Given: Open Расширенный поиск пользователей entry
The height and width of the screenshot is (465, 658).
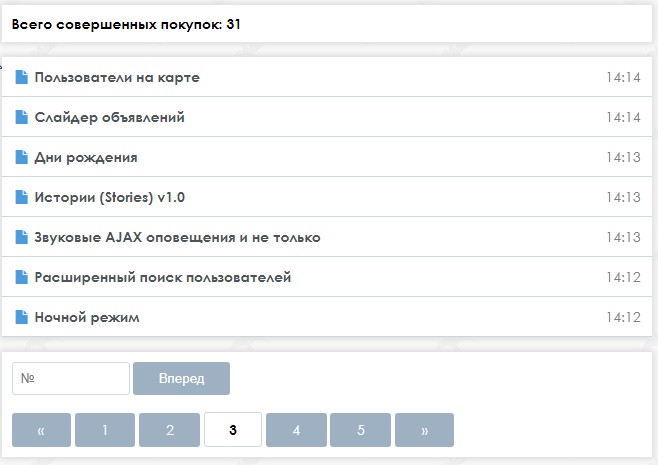Looking at the screenshot, I should [x=163, y=277].
